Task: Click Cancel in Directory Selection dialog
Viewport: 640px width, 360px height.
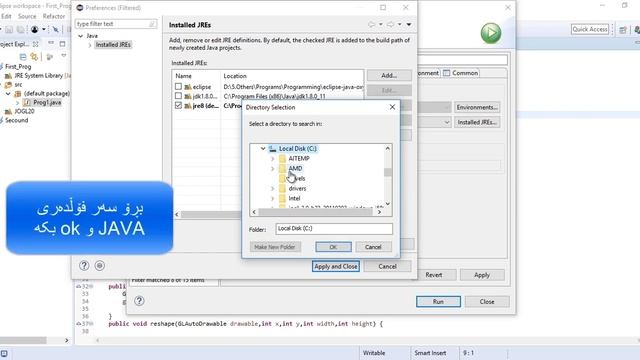Action: (373, 247)
